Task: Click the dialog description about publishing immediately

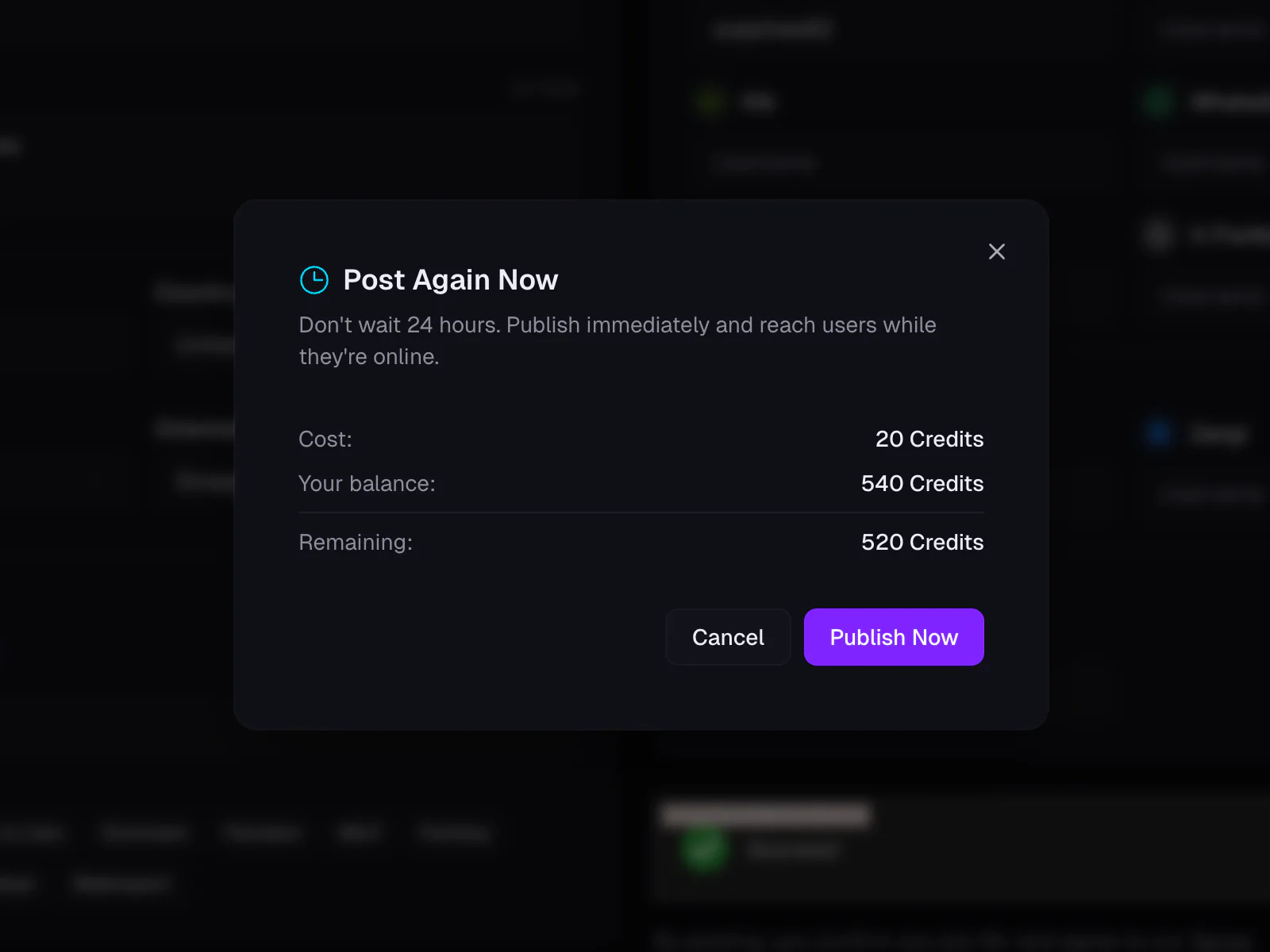Action: (617, 340)
